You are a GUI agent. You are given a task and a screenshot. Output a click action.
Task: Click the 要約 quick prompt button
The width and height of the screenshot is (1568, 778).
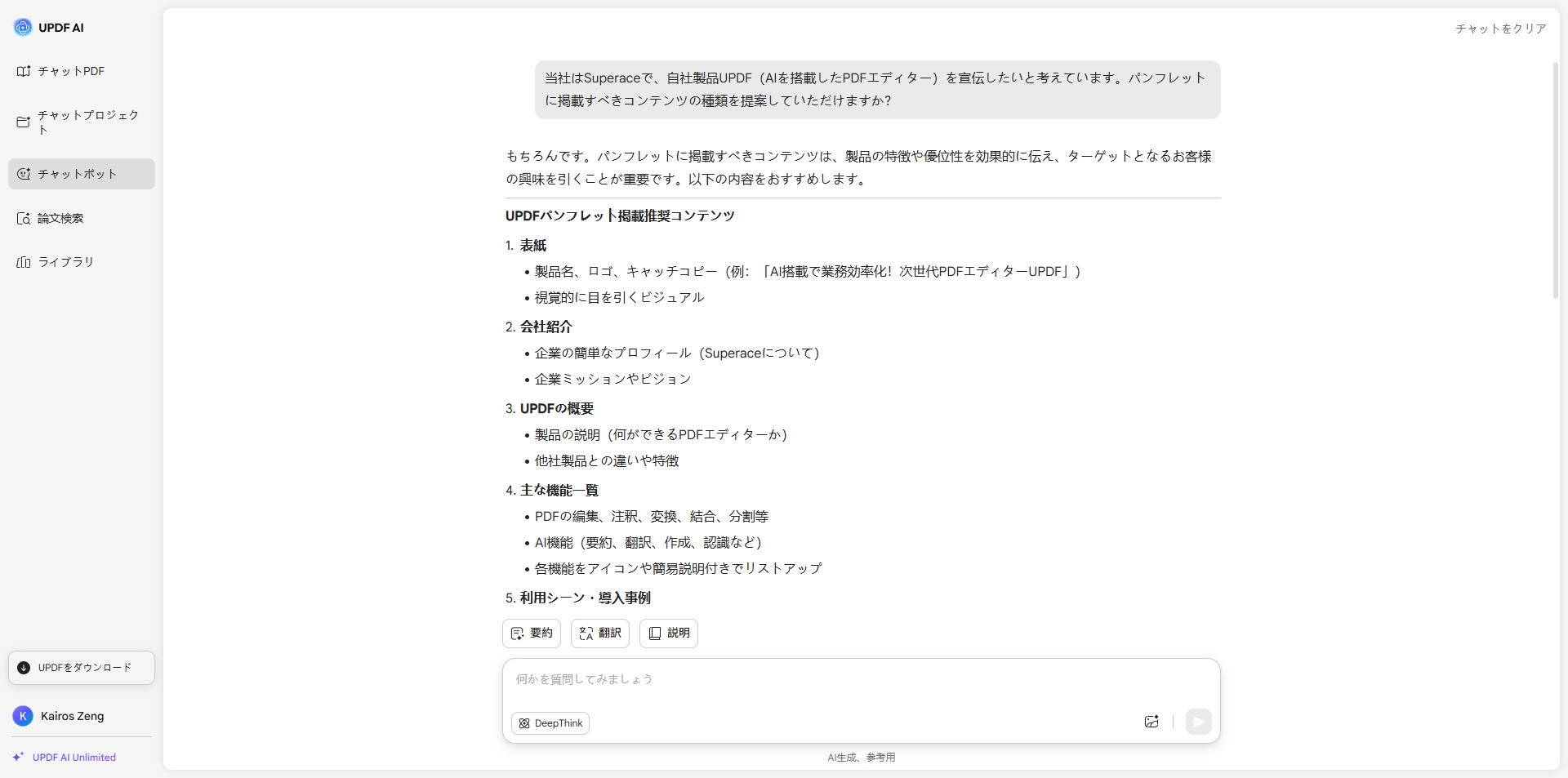click(x=532, y=634)
